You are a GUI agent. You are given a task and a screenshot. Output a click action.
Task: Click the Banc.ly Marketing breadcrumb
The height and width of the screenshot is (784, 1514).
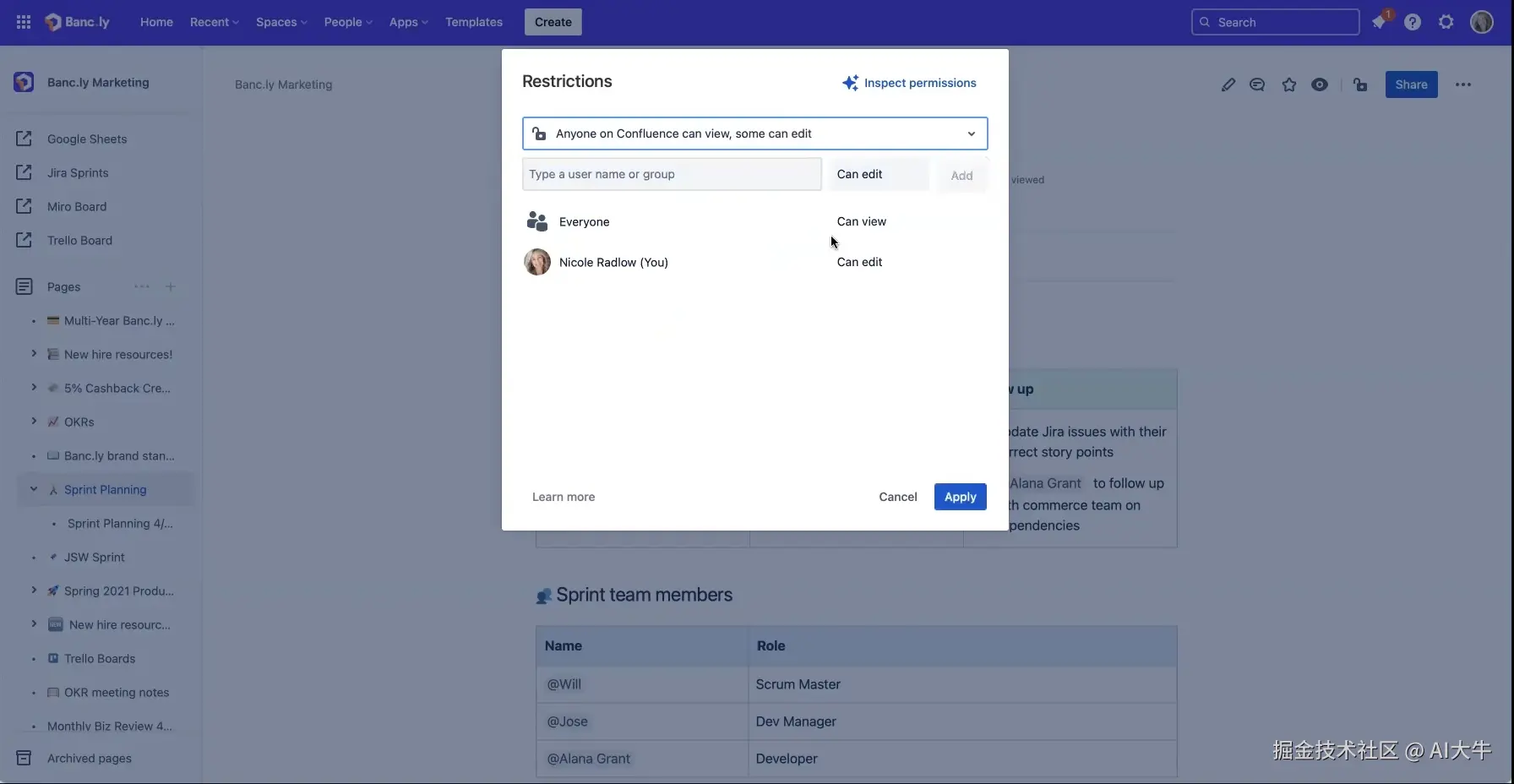click(x=284, y=84)
